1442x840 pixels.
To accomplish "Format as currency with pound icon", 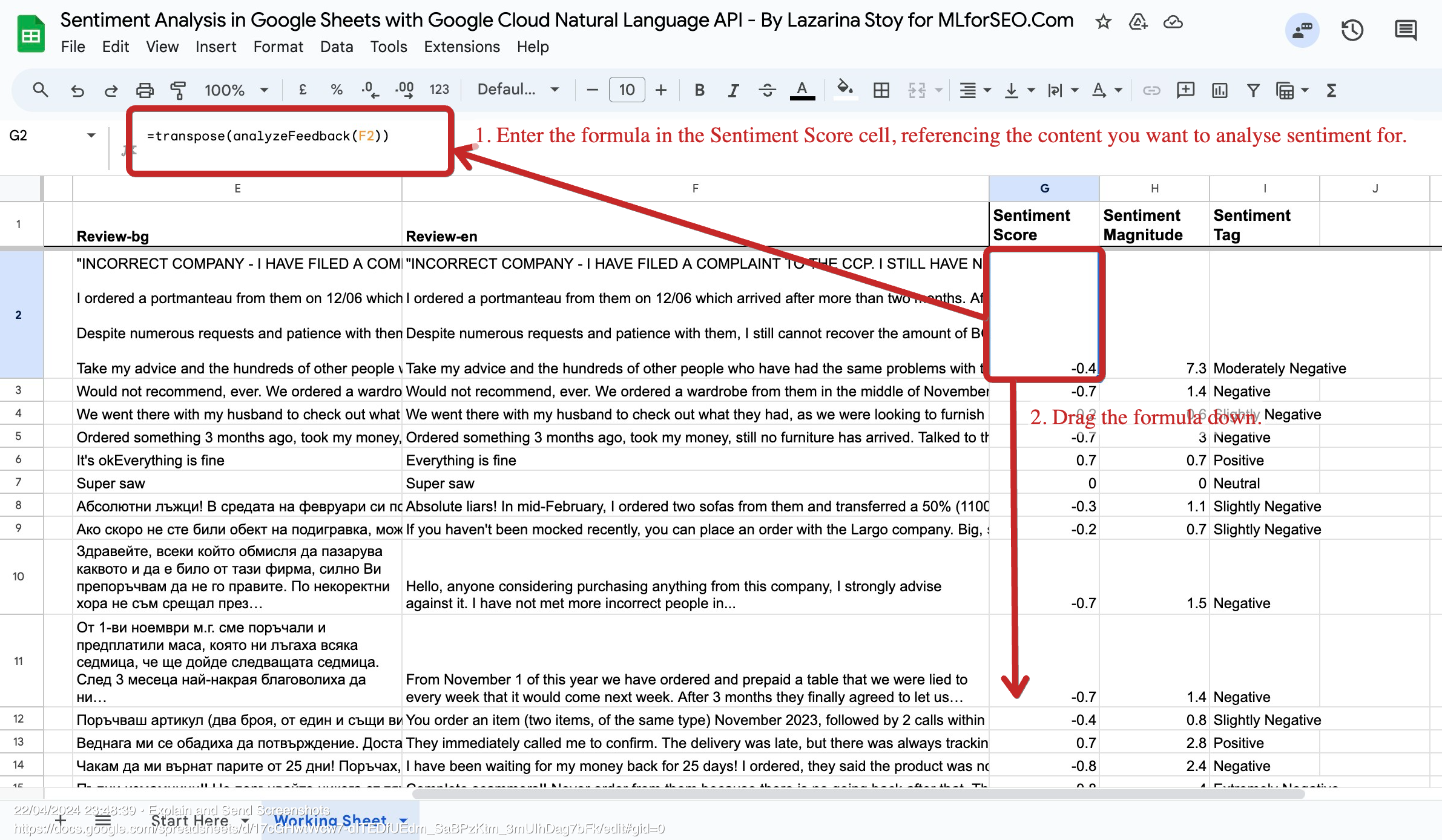I will pyautogui.click(x=303, y=90).
